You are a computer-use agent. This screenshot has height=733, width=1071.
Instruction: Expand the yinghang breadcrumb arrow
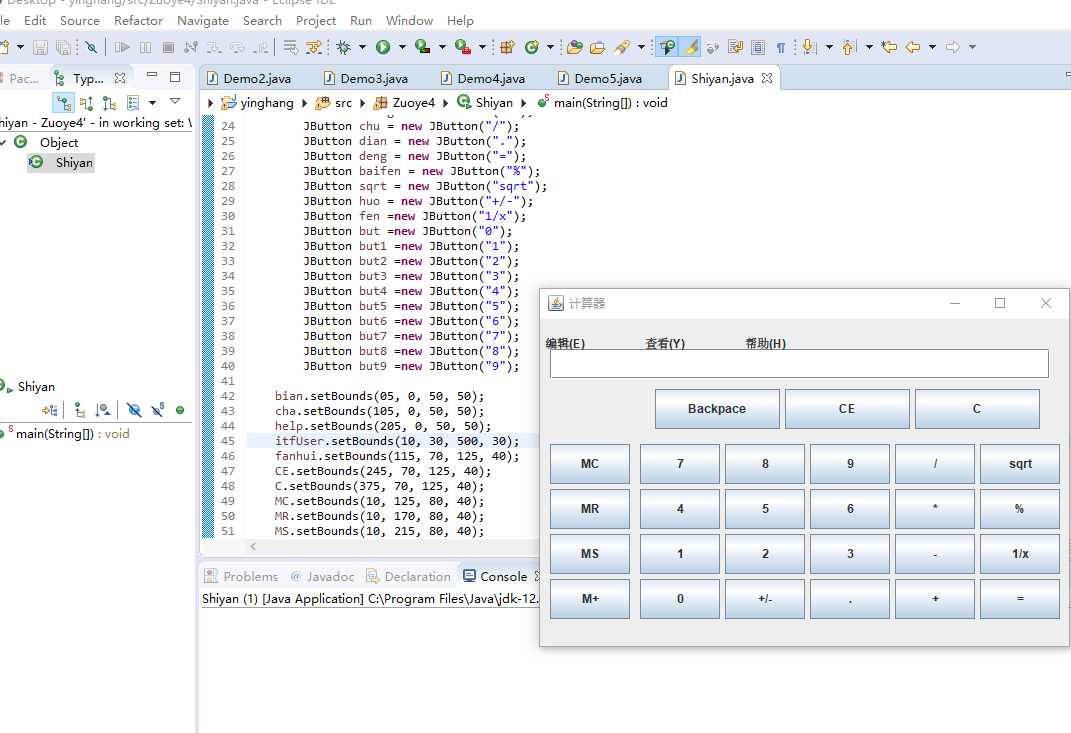coord(304,103)
